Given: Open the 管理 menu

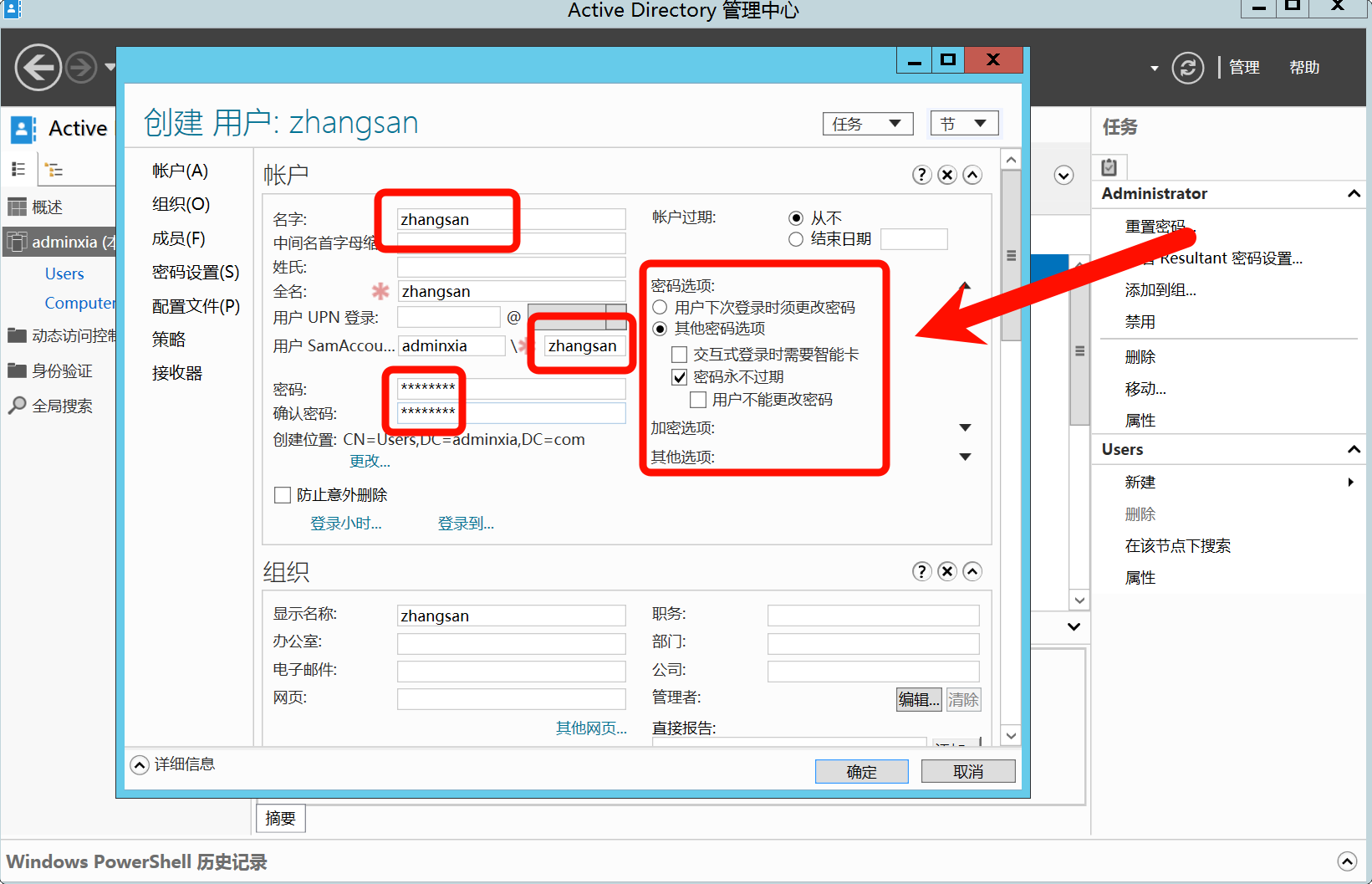Looking at the screenshot, I should pos(1244,68).
